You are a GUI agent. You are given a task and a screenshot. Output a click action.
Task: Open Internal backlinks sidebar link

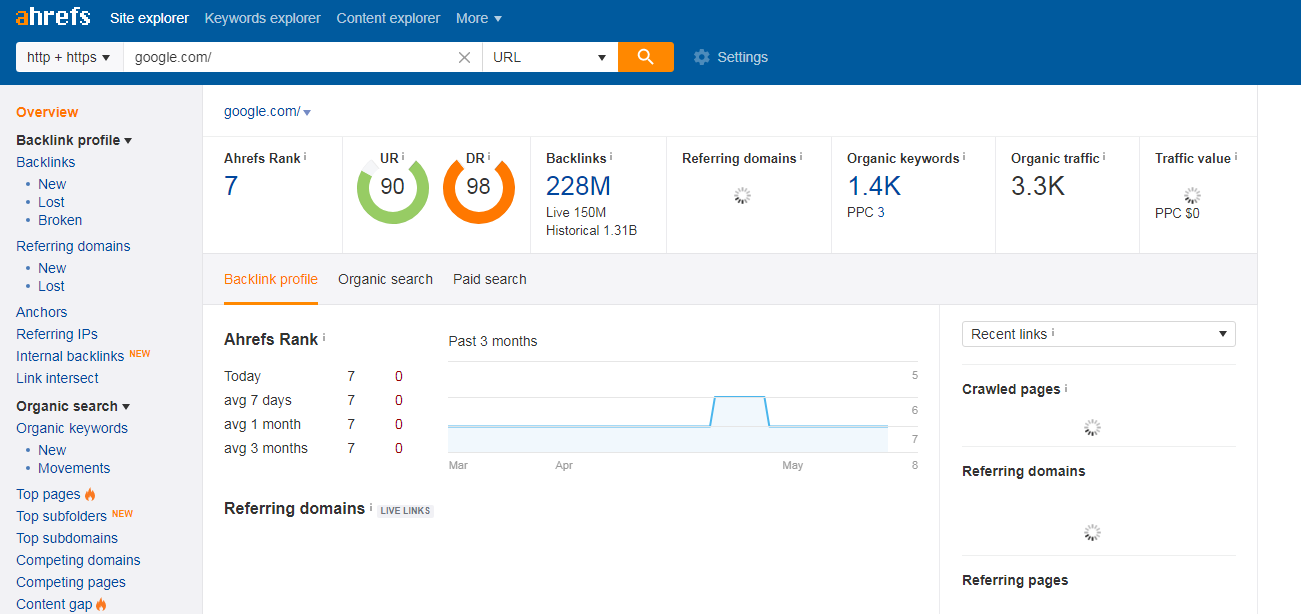[70, 356]
